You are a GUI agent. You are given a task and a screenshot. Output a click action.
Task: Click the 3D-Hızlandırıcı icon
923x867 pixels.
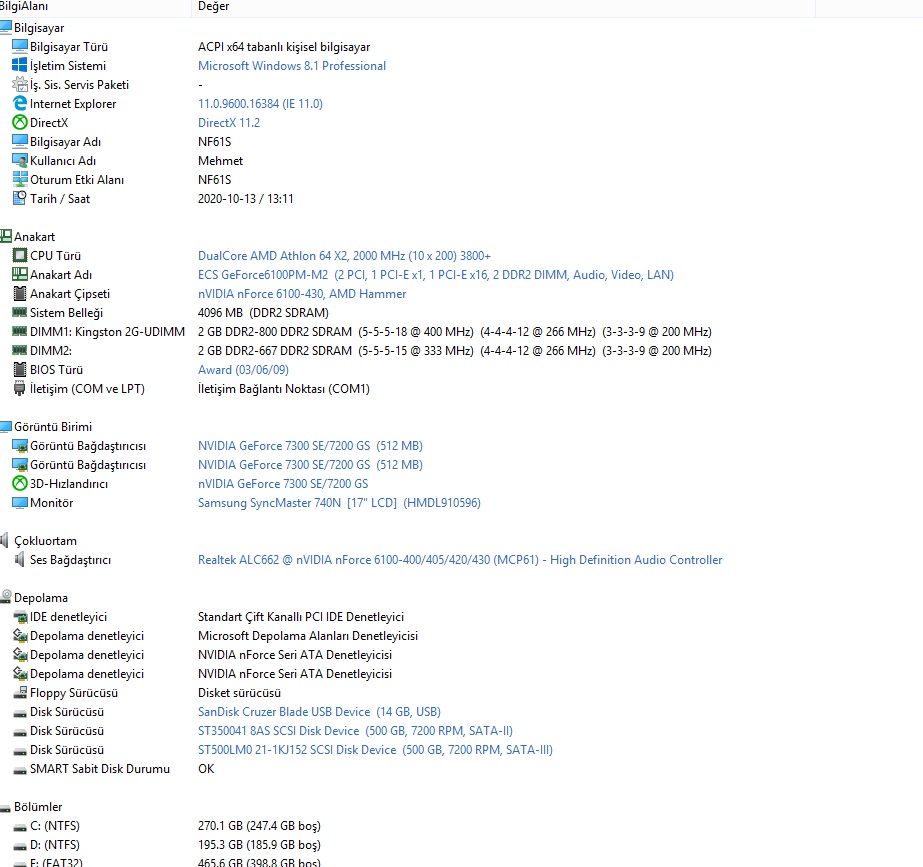[20, 484]
